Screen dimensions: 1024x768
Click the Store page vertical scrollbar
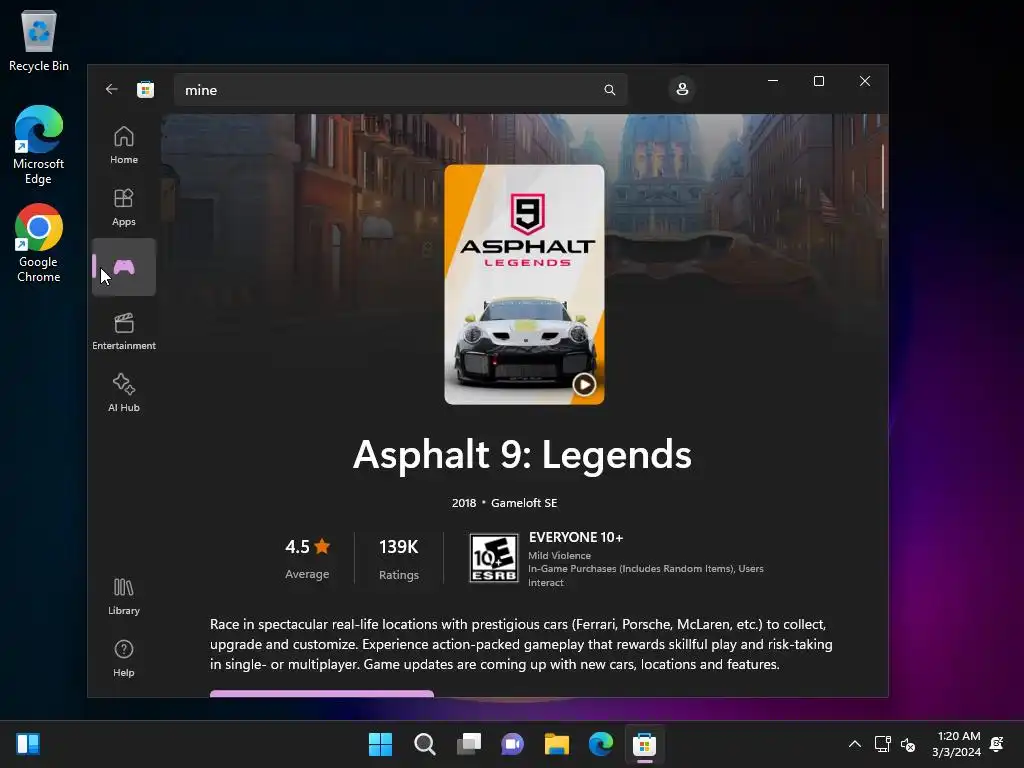[883, 176]
